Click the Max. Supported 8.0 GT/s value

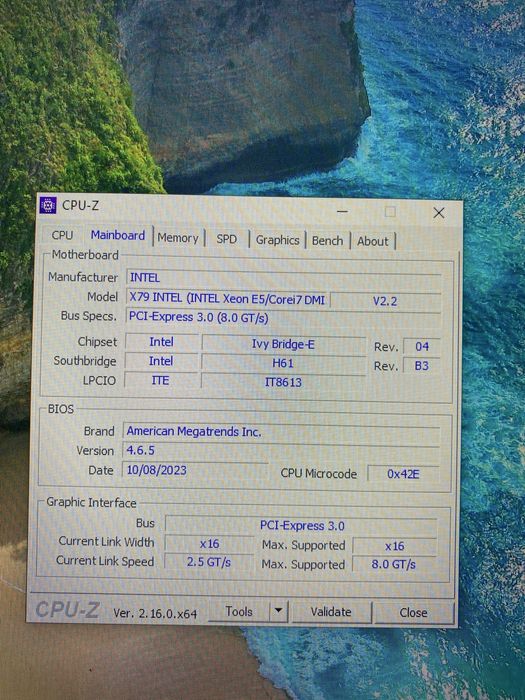[394, 565]
